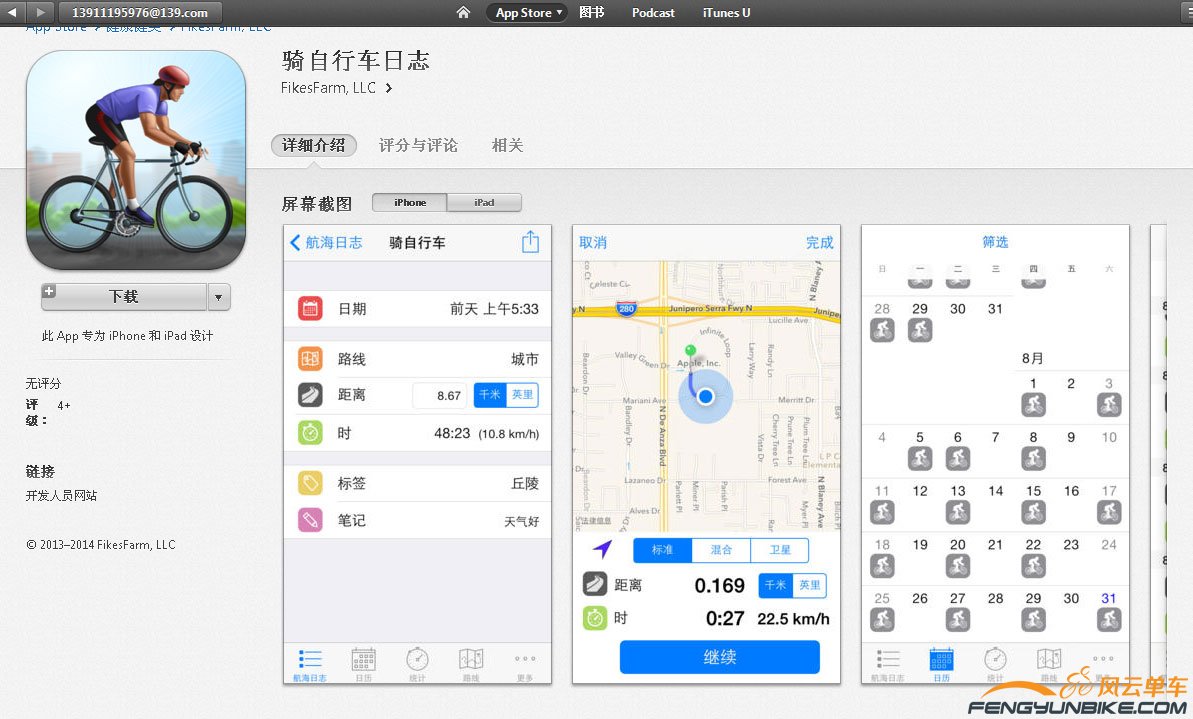Switch distance unit to 英里
The height and width of the screenshot is (719, 1193).
[524, 395]
